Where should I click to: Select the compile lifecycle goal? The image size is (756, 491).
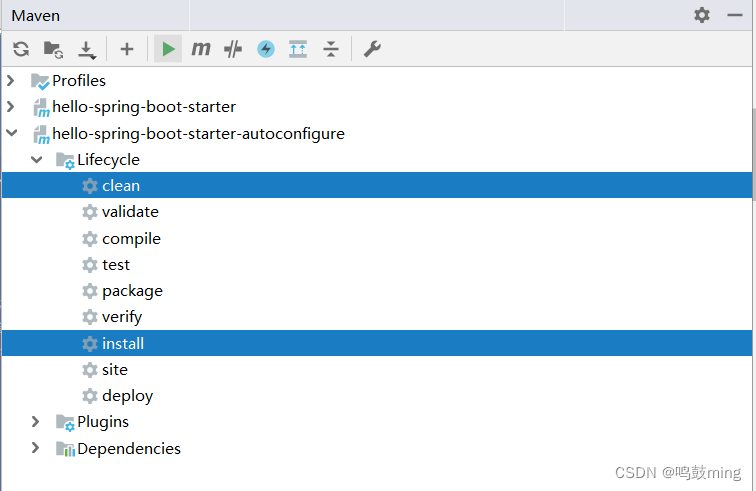131,239
